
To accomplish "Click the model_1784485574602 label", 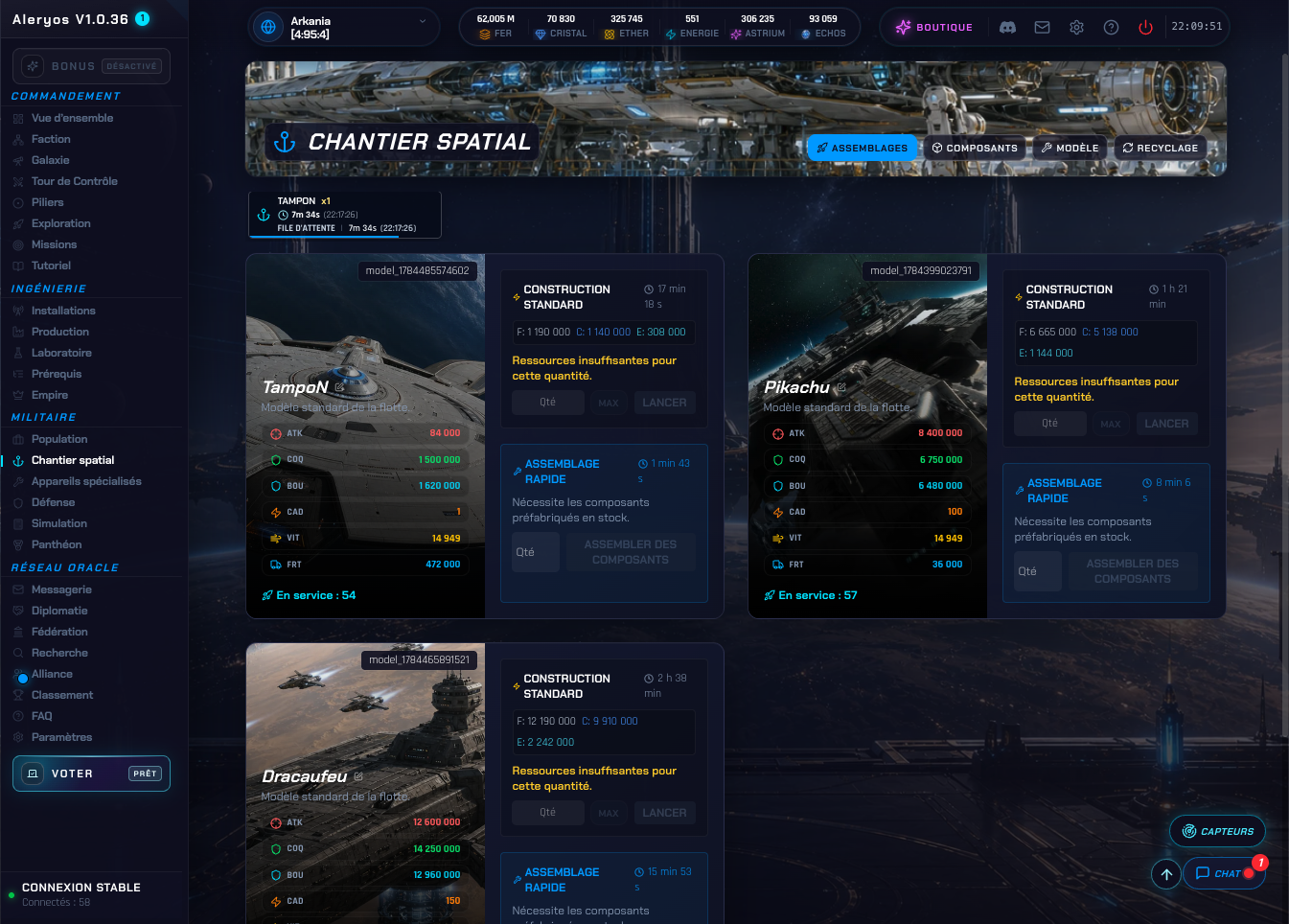I will point(417,271).
